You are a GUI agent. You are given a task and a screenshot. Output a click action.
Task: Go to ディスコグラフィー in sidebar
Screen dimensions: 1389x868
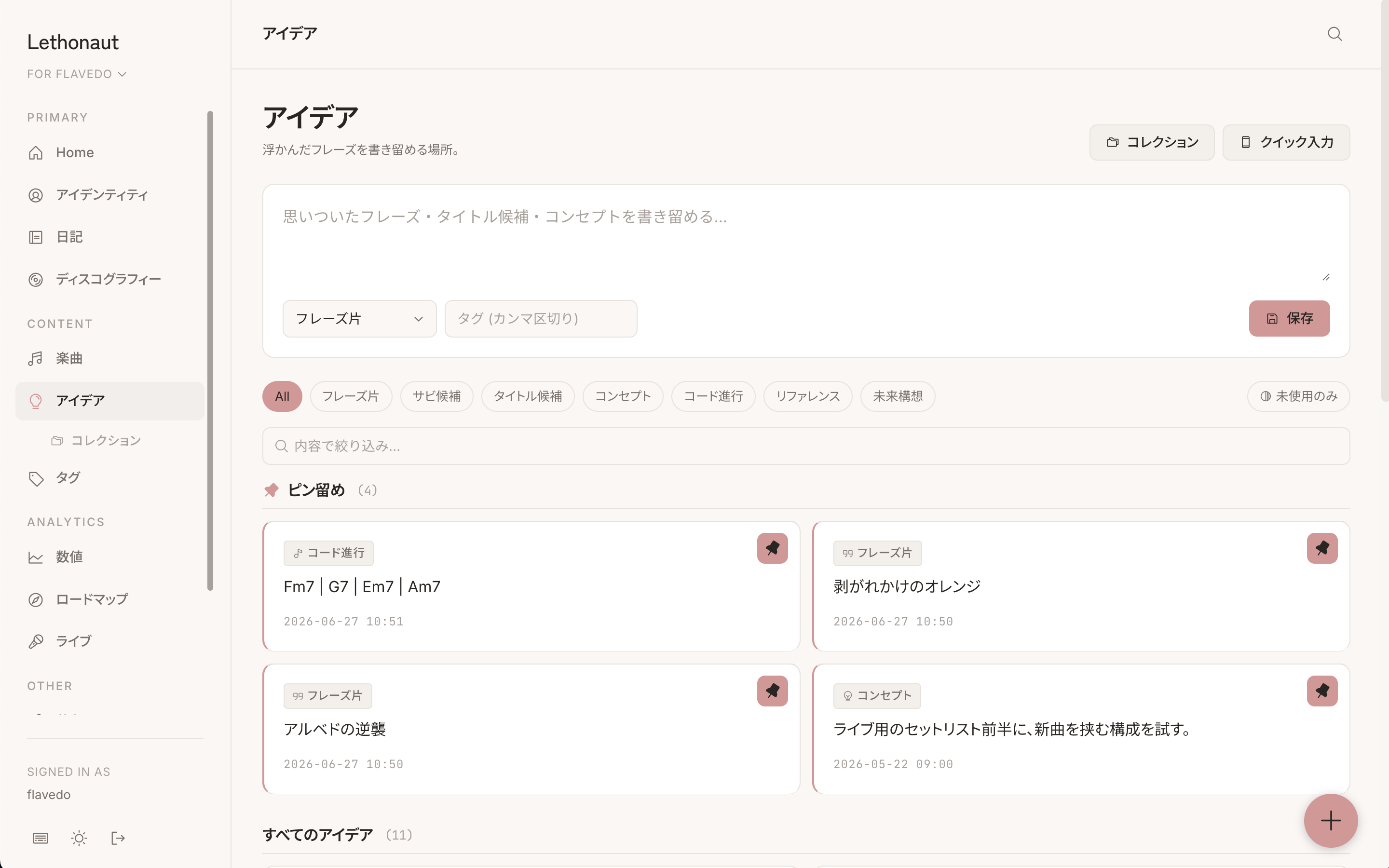[x=109, y=280]
